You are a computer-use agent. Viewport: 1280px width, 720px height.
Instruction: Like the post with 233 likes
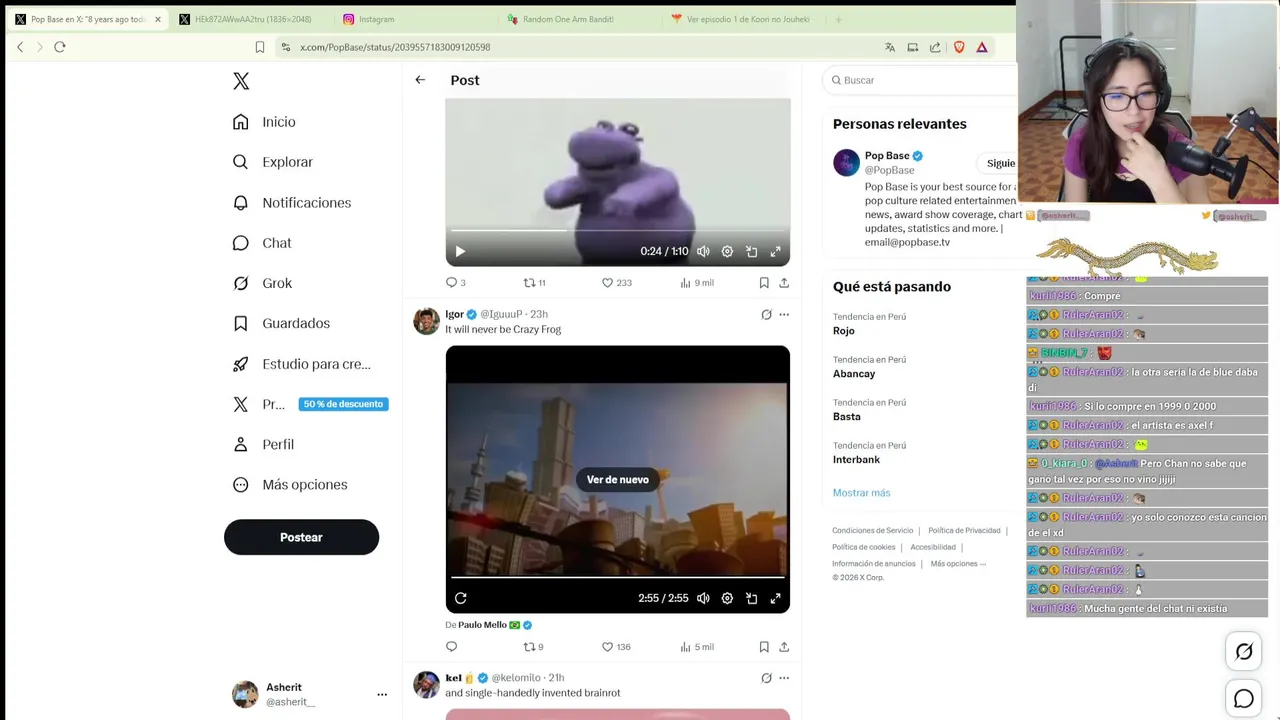click(x=616, y=283)
